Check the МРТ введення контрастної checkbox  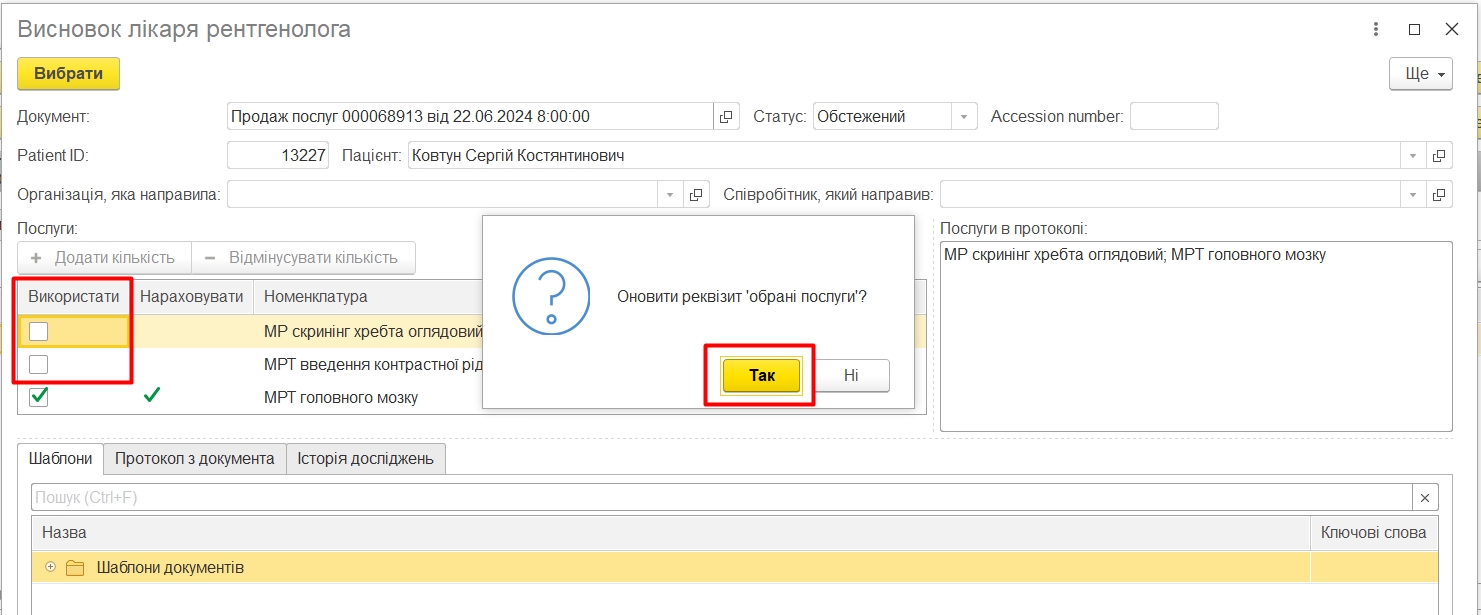tap(39, 365)
